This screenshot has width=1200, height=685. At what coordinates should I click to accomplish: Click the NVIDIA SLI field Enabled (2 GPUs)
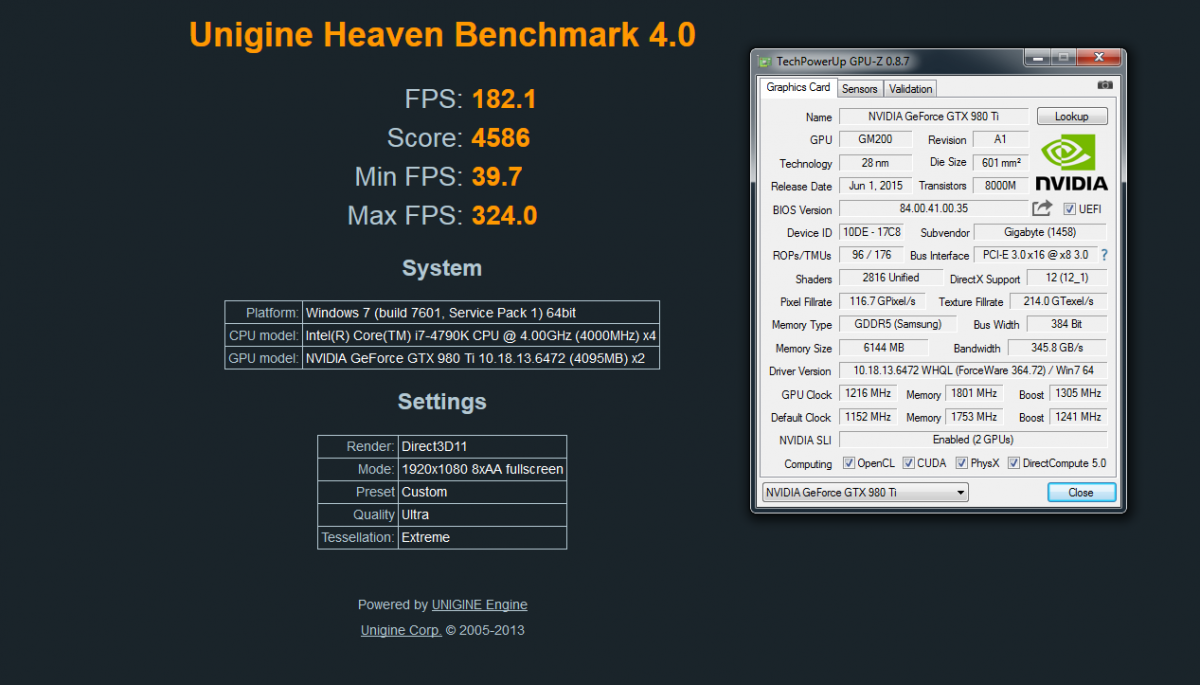tap(973, 440)
